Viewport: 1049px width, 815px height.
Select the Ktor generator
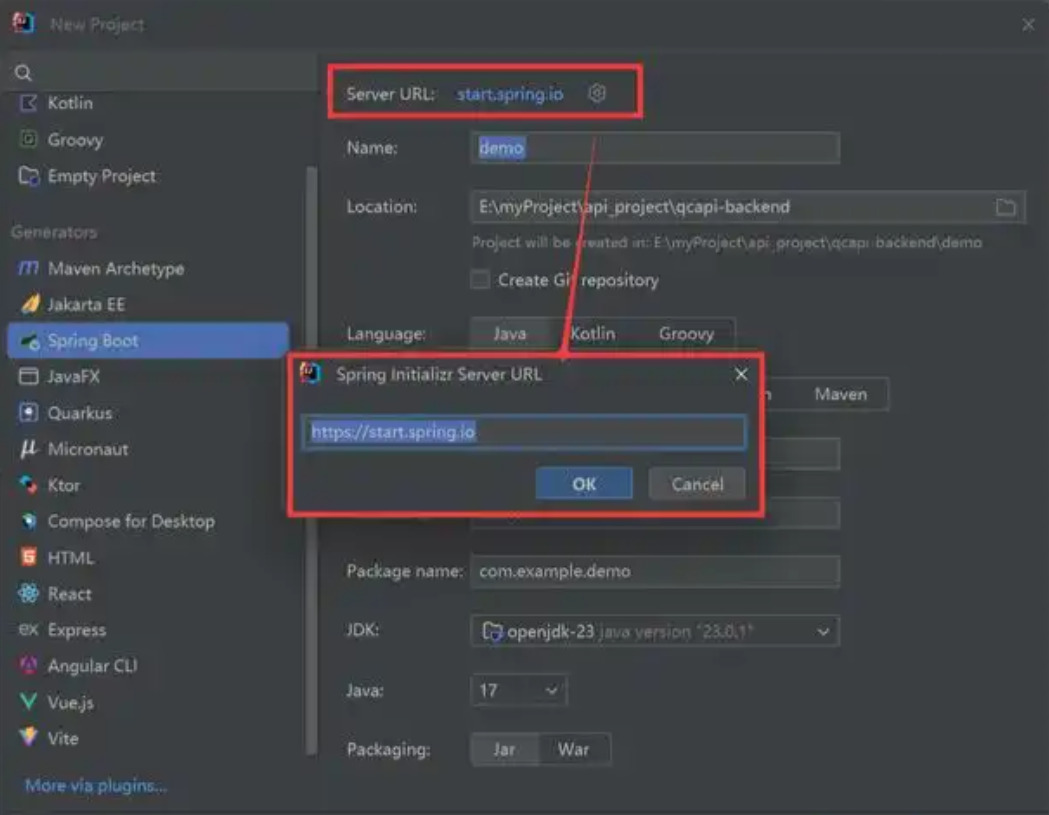pos(149,484)
